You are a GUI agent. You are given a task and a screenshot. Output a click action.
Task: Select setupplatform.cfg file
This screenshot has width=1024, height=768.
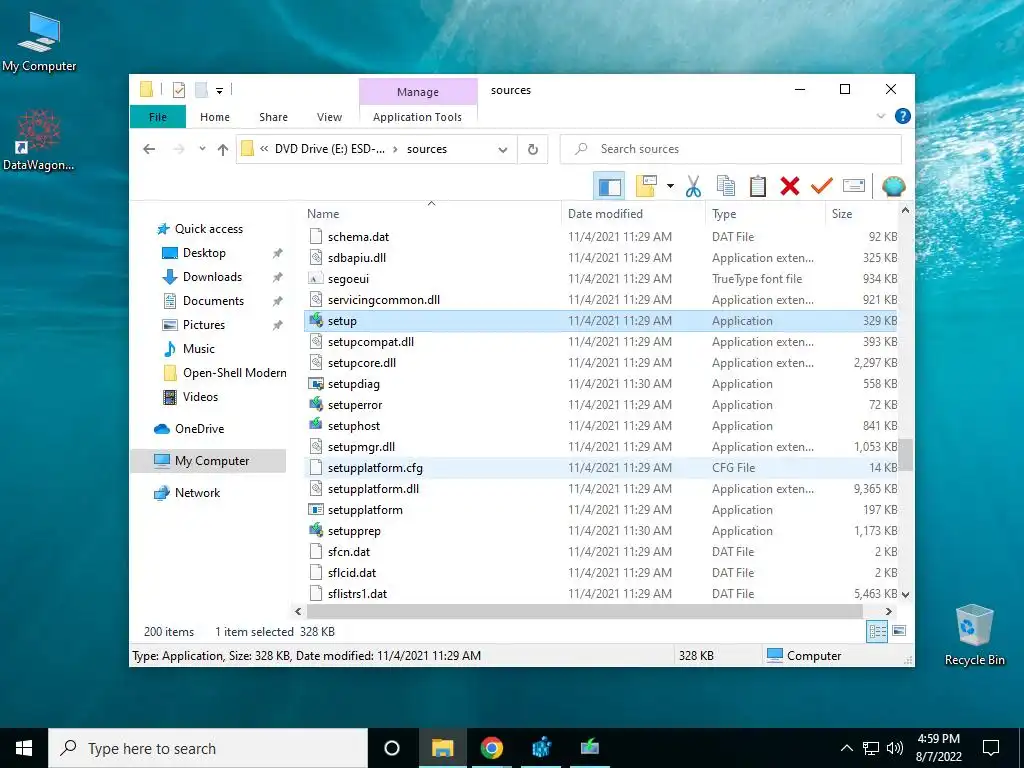601,468
